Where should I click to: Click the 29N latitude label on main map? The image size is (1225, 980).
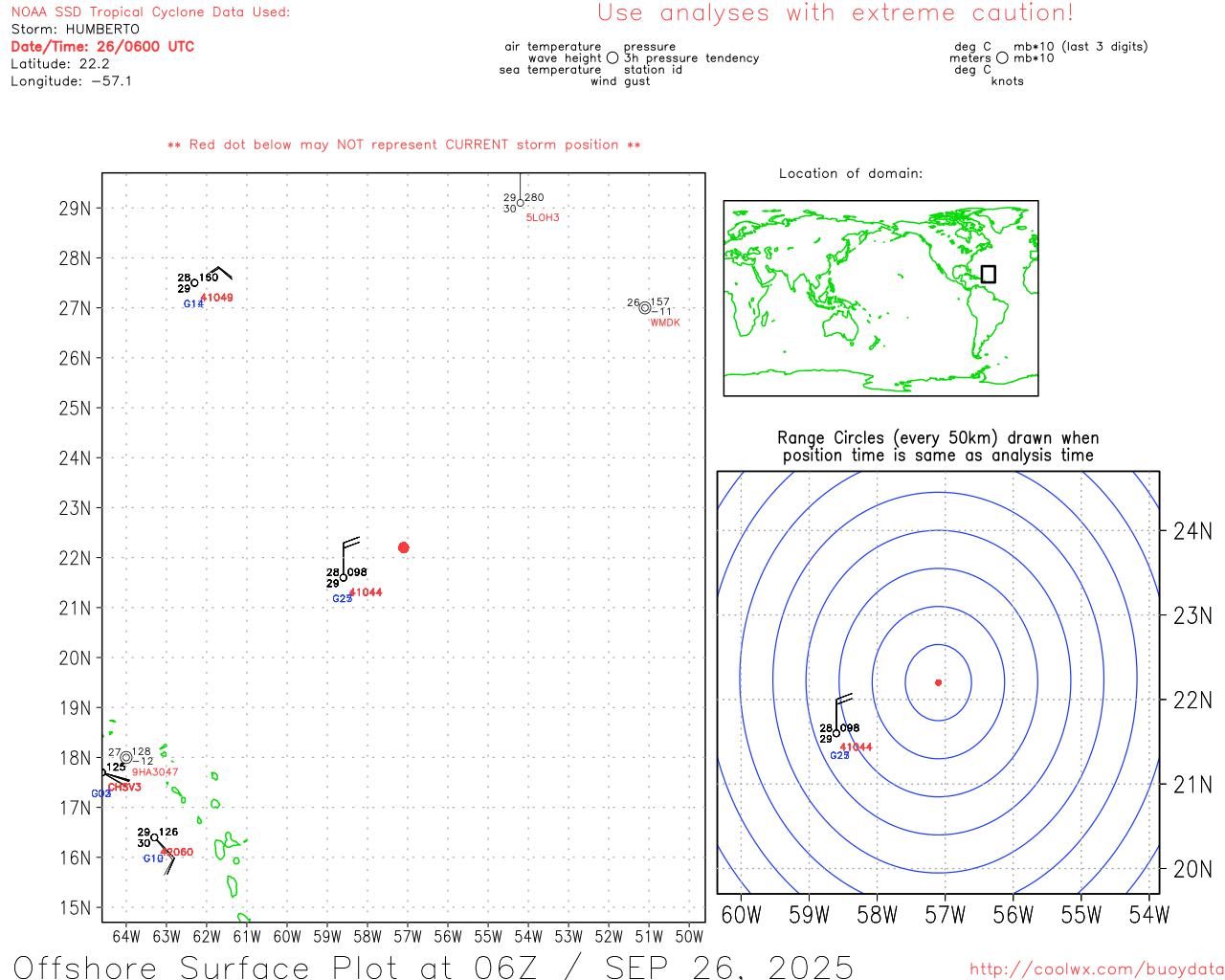pos(76,209)
